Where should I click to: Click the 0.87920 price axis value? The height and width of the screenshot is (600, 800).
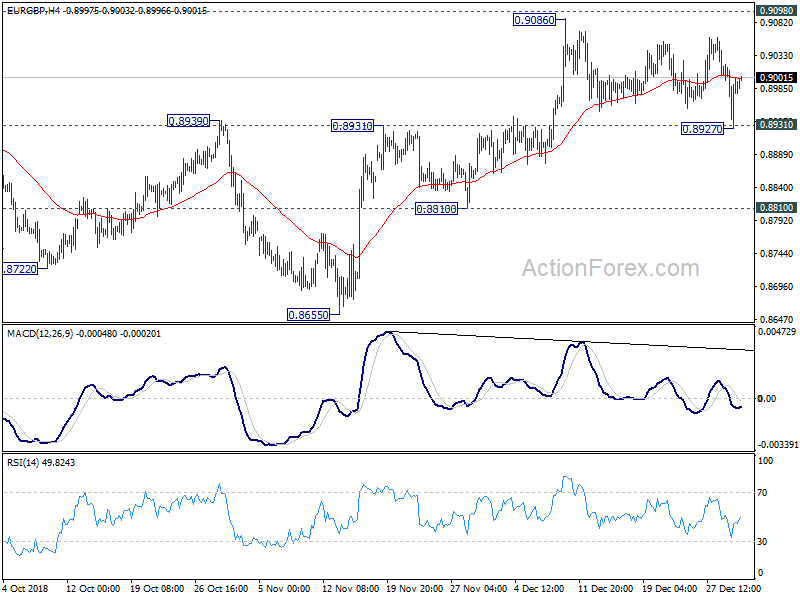click(x=777, y=220)
